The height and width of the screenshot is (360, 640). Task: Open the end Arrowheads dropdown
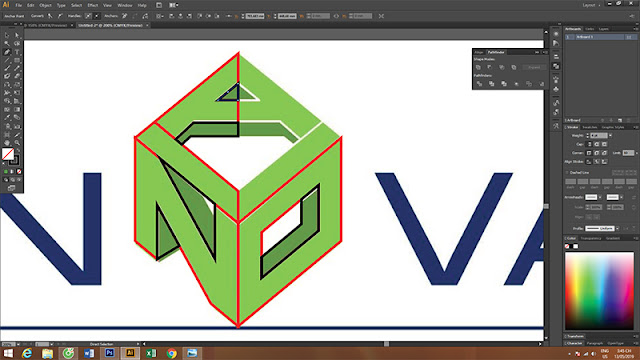pos(621,197)
